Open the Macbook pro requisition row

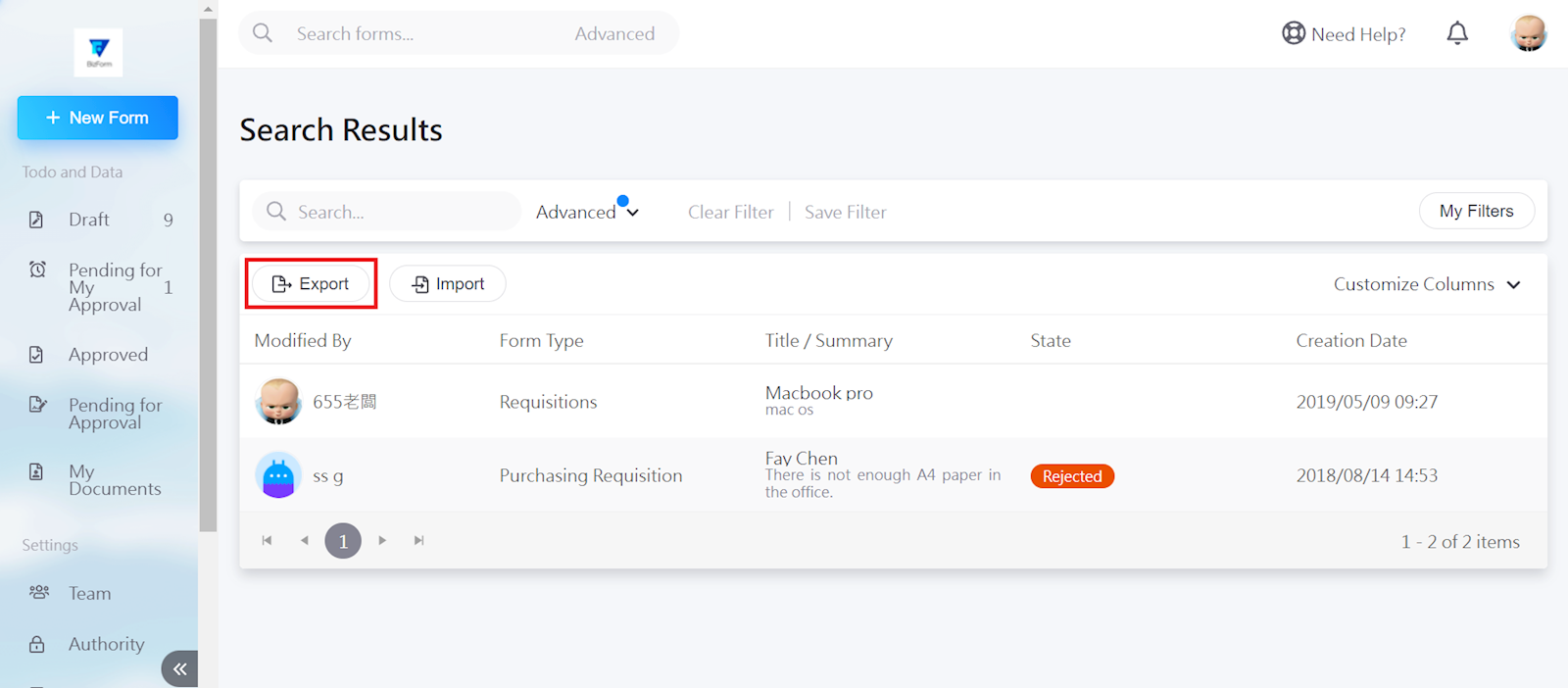coord(818,401)
